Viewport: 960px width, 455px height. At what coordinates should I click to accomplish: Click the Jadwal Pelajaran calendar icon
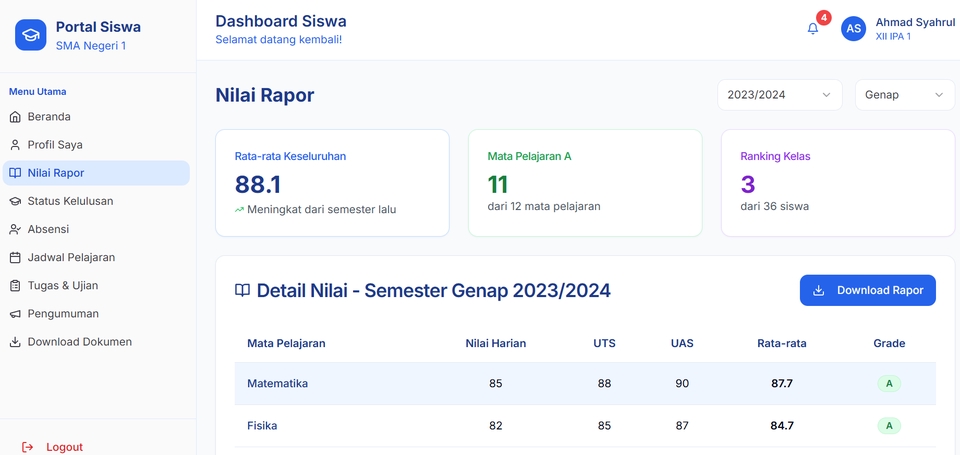pos(15,257)
